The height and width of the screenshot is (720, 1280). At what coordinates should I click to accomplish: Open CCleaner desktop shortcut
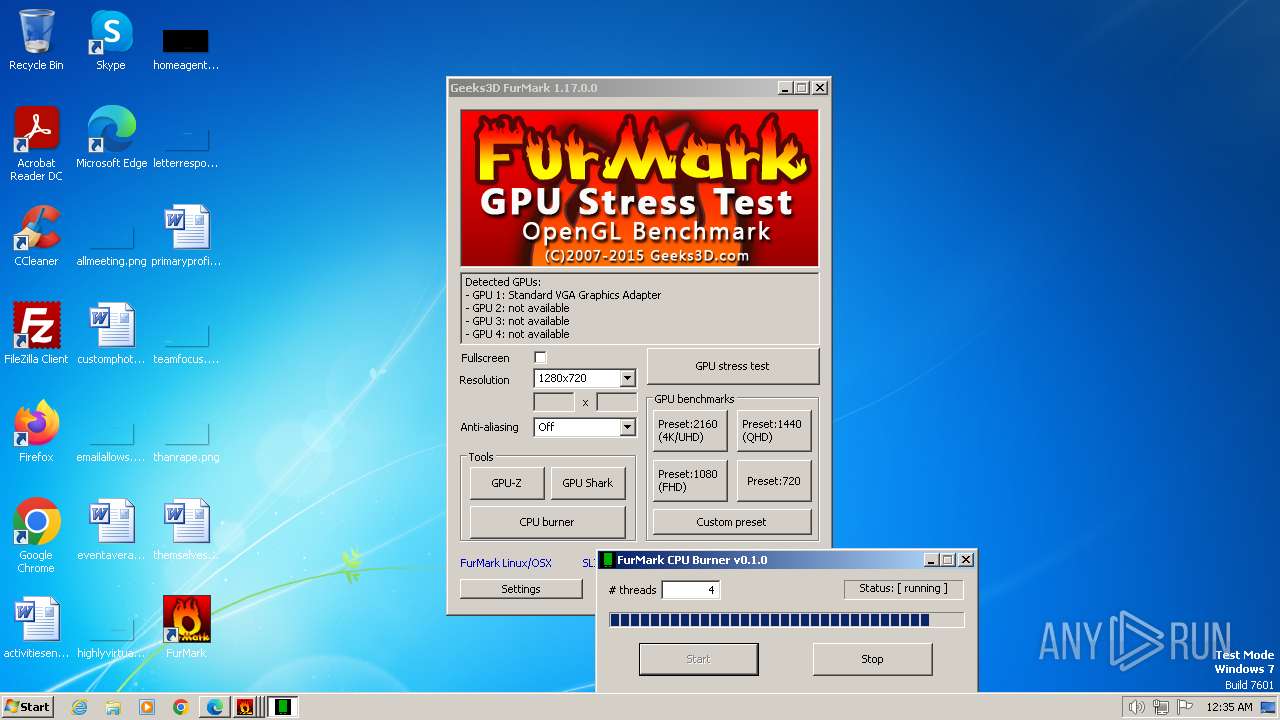36,236
